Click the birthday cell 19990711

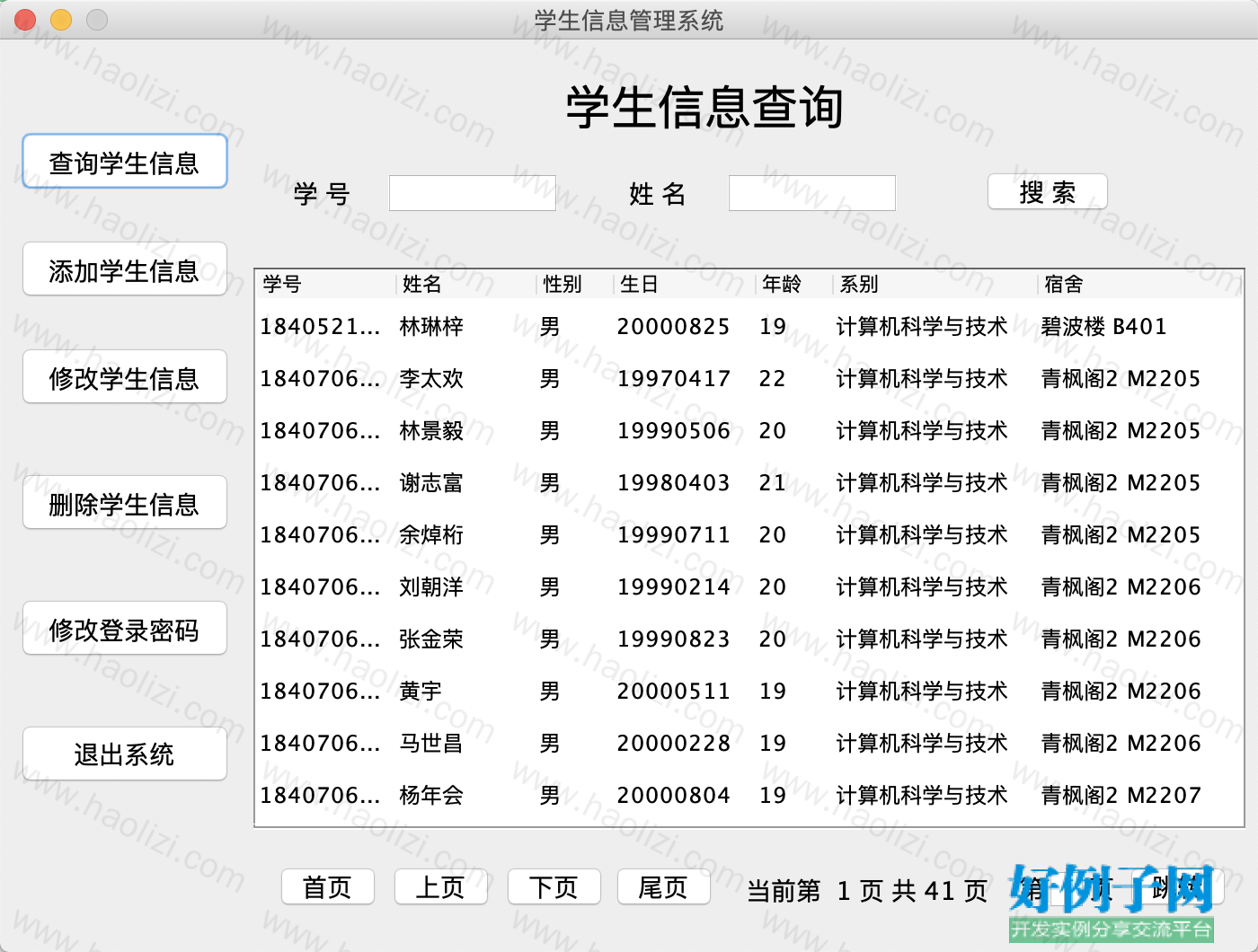(x=673, y=535)
